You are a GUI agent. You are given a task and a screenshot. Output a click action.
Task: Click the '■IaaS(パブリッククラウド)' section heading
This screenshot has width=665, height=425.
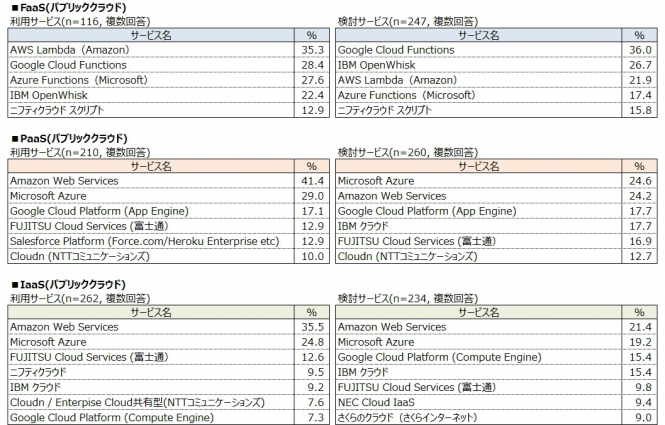(69, 285)
